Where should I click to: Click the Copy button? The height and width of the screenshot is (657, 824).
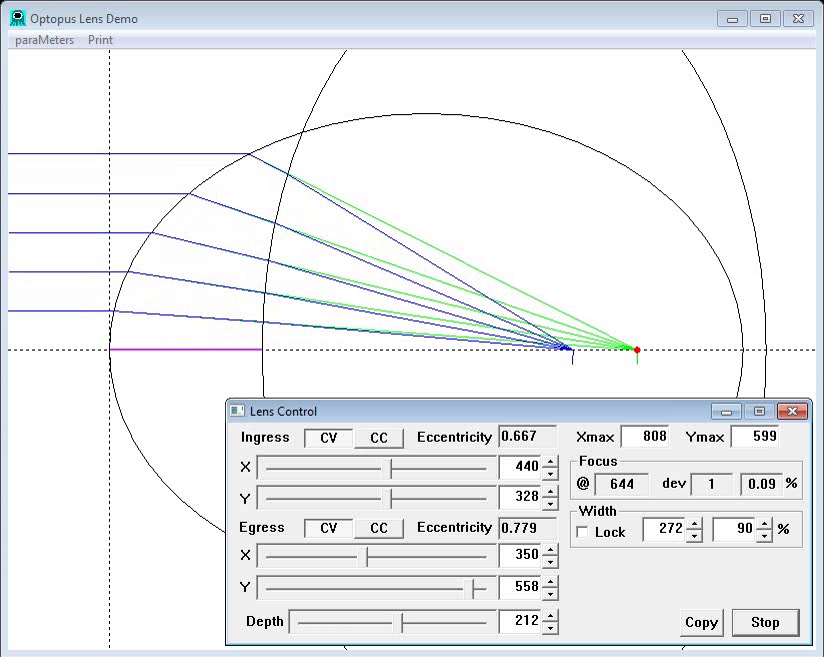tap(702, 623)
